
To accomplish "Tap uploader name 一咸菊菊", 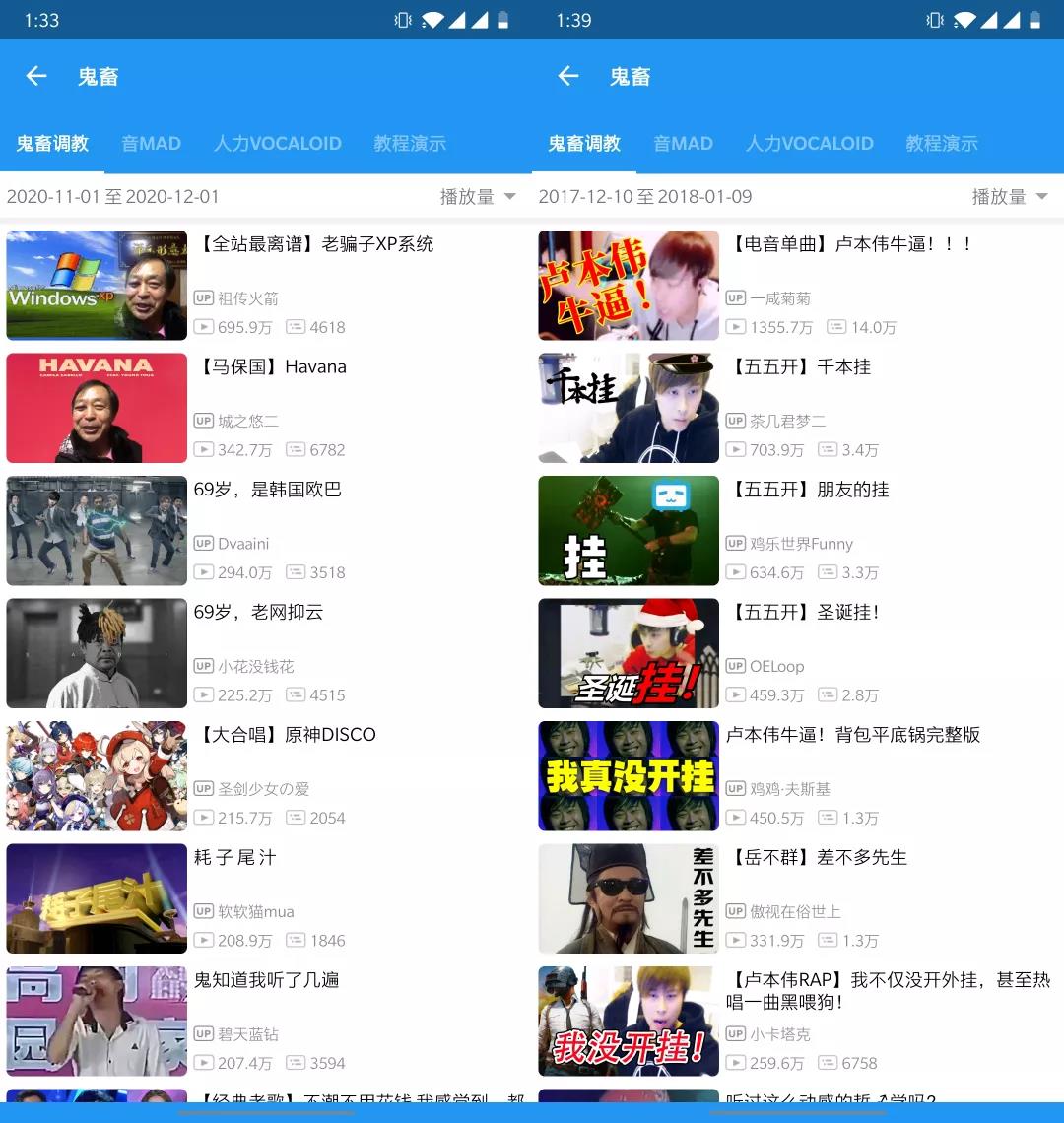I will pos(779,298).
